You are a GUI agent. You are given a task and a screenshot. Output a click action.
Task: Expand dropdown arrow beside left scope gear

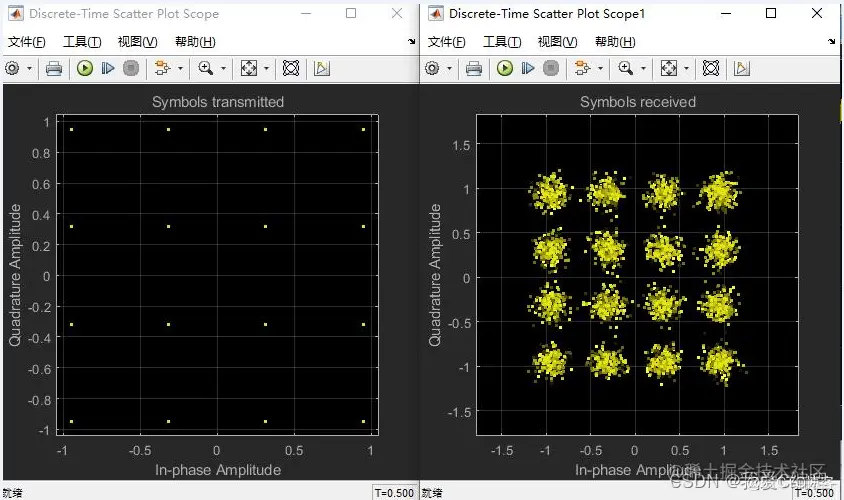coord(29,68)
